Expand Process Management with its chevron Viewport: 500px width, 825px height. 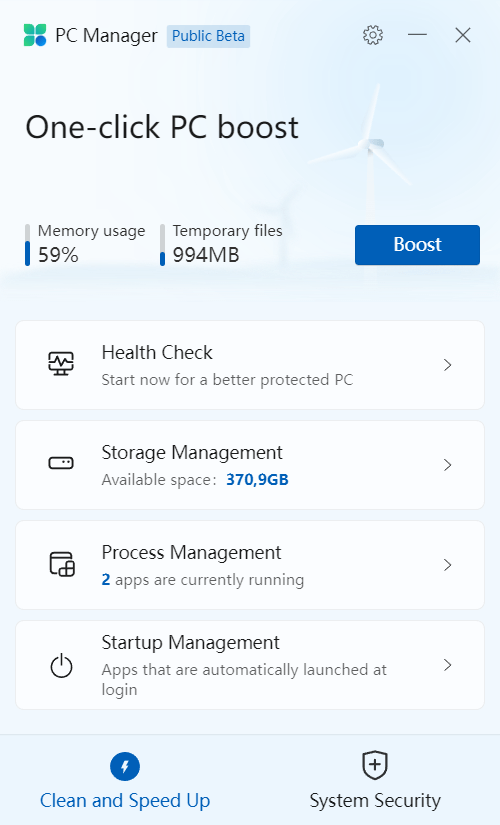447,565
